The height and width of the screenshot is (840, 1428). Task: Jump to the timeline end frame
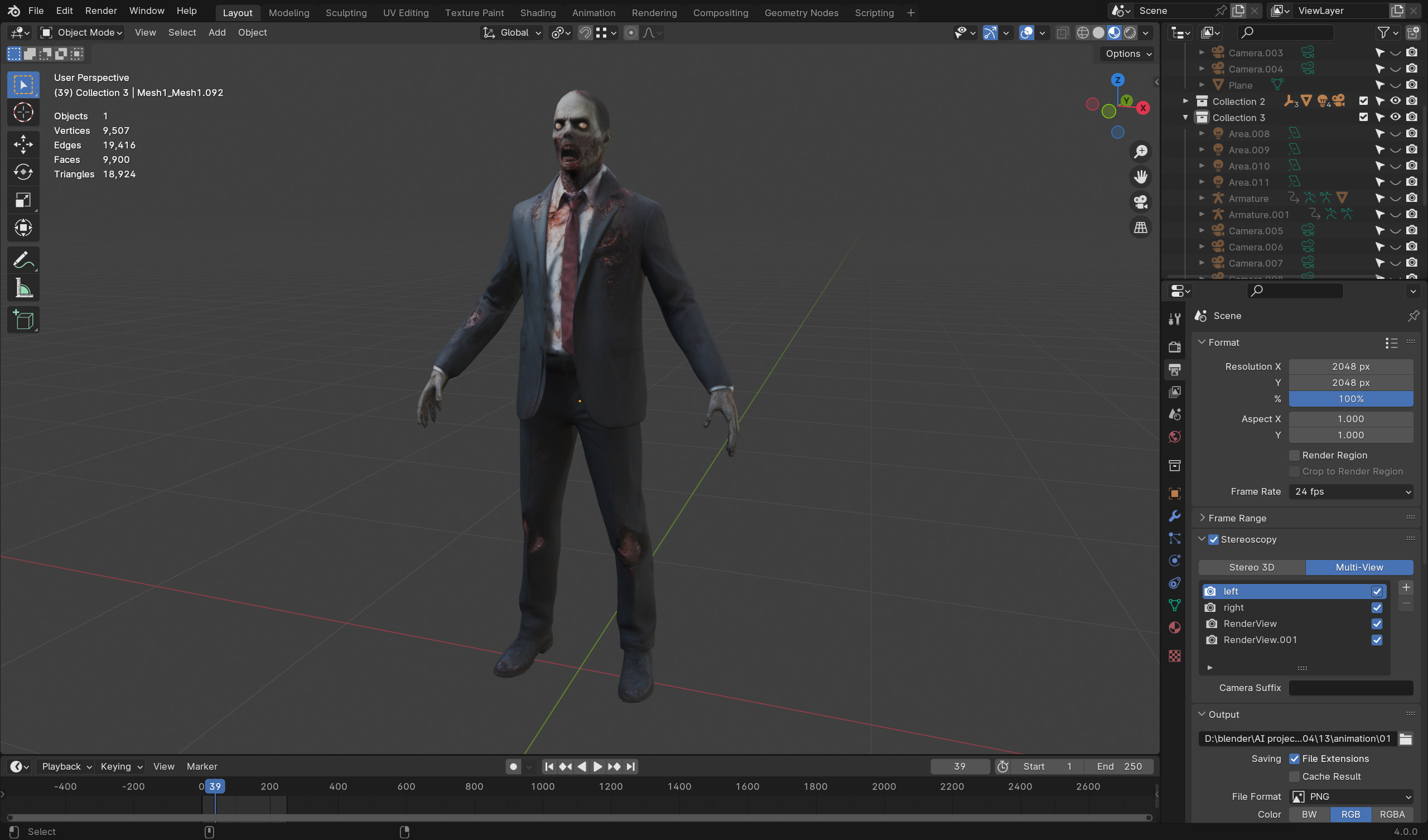(x=631, y=766)
